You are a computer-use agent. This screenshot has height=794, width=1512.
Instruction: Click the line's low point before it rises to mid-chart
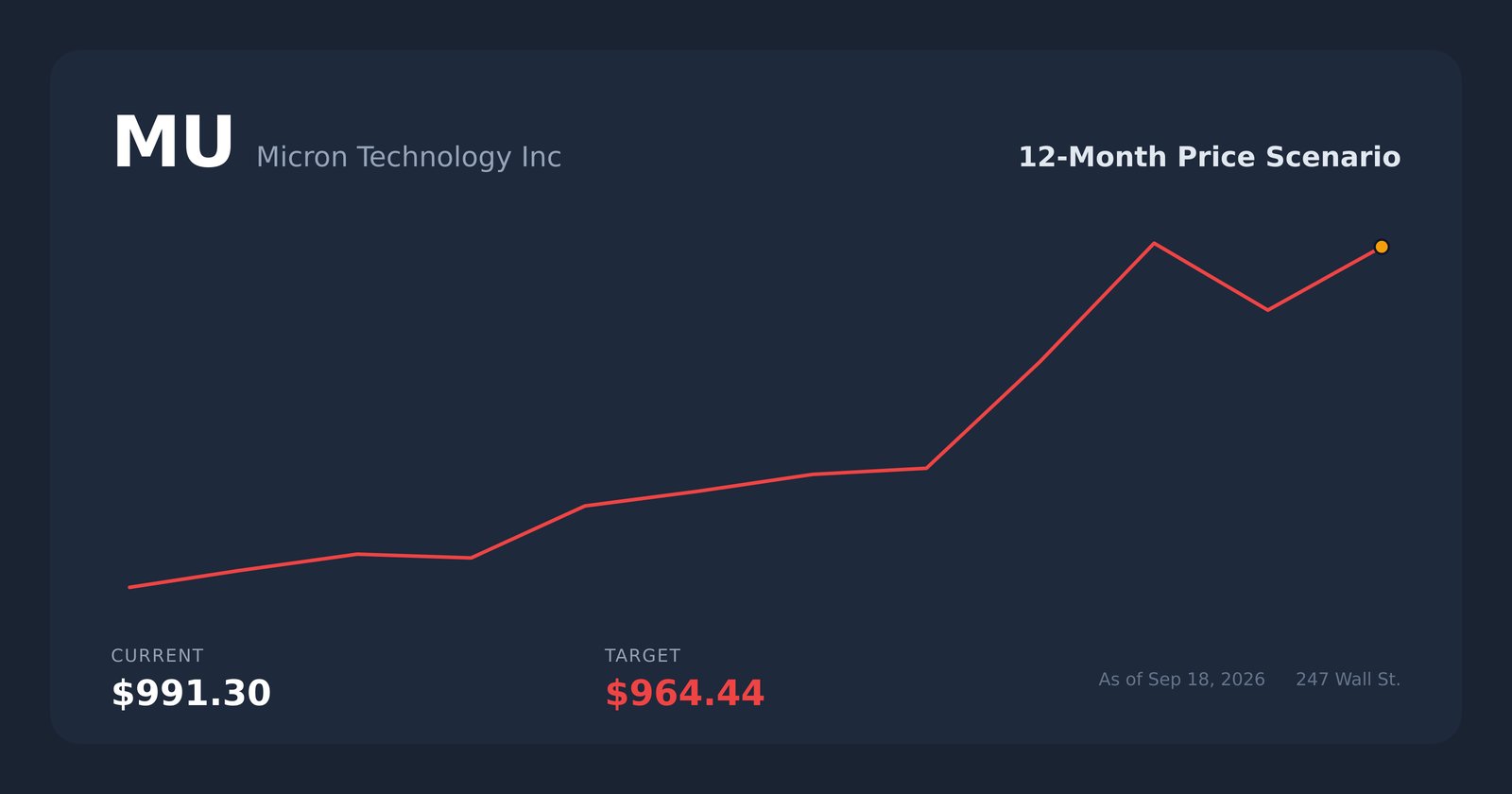coord(471,558)
